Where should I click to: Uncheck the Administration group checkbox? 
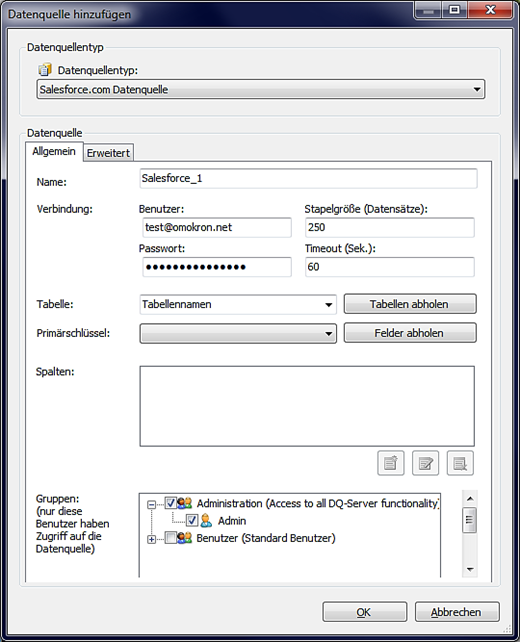(x=171, y=503)
